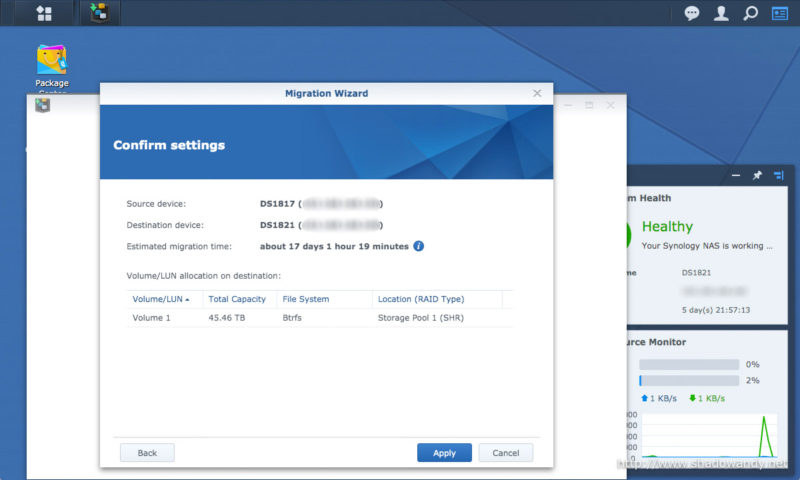Open the notifications speech bubble

point(691,13)
